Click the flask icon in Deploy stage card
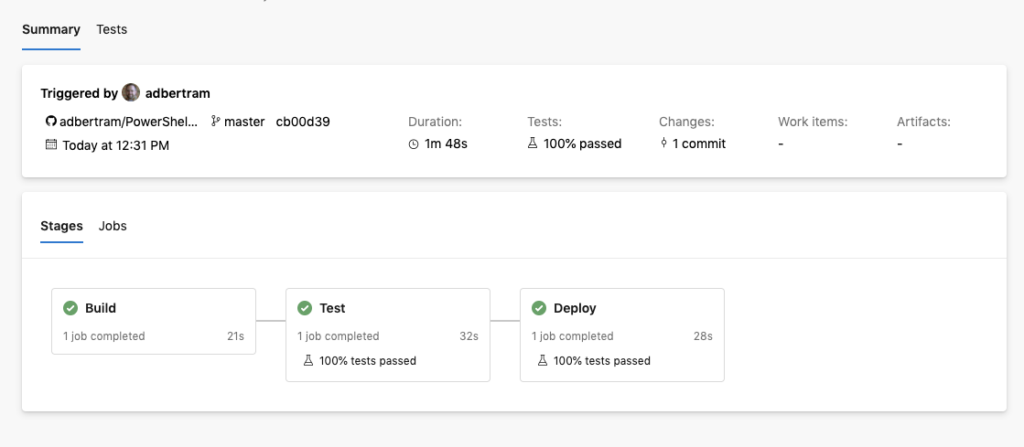The height and width of the screenshot is (447, 1024). (x=542, y=360)
